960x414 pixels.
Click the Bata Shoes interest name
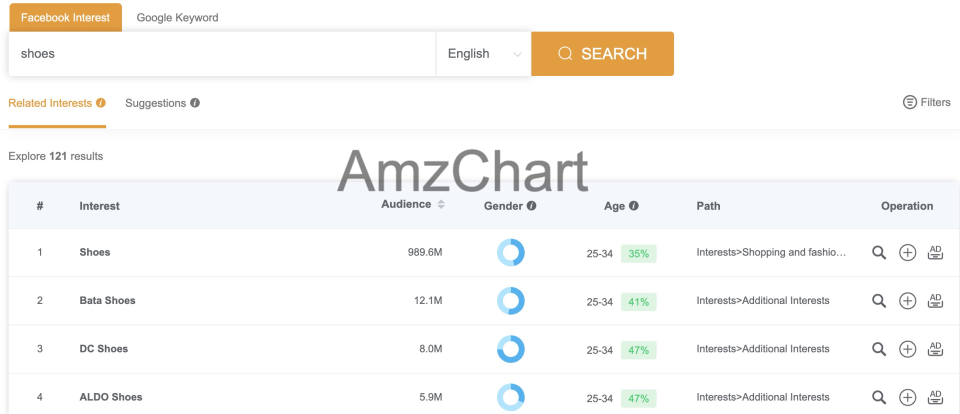coord(108,301)
